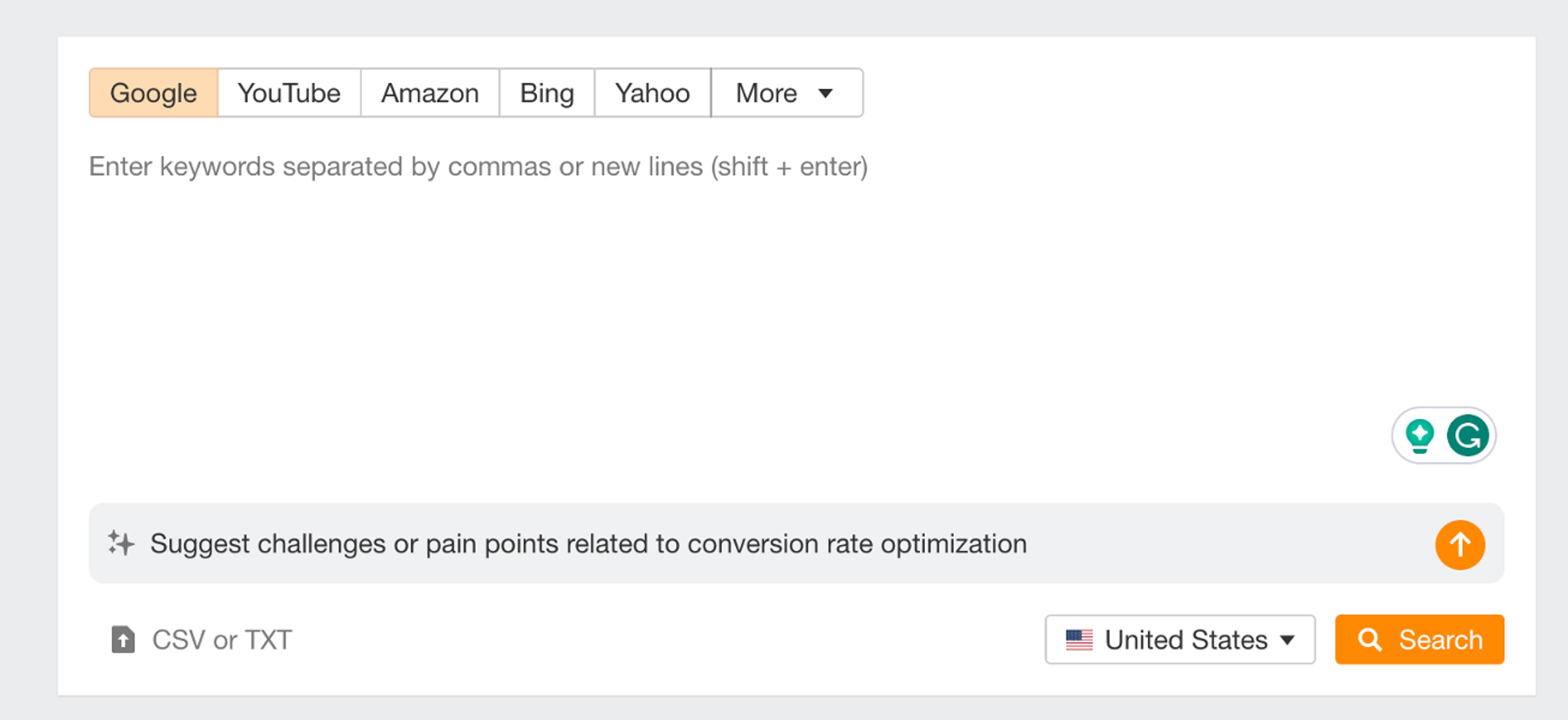Upload a CSV or TXT file

(222, 640)
